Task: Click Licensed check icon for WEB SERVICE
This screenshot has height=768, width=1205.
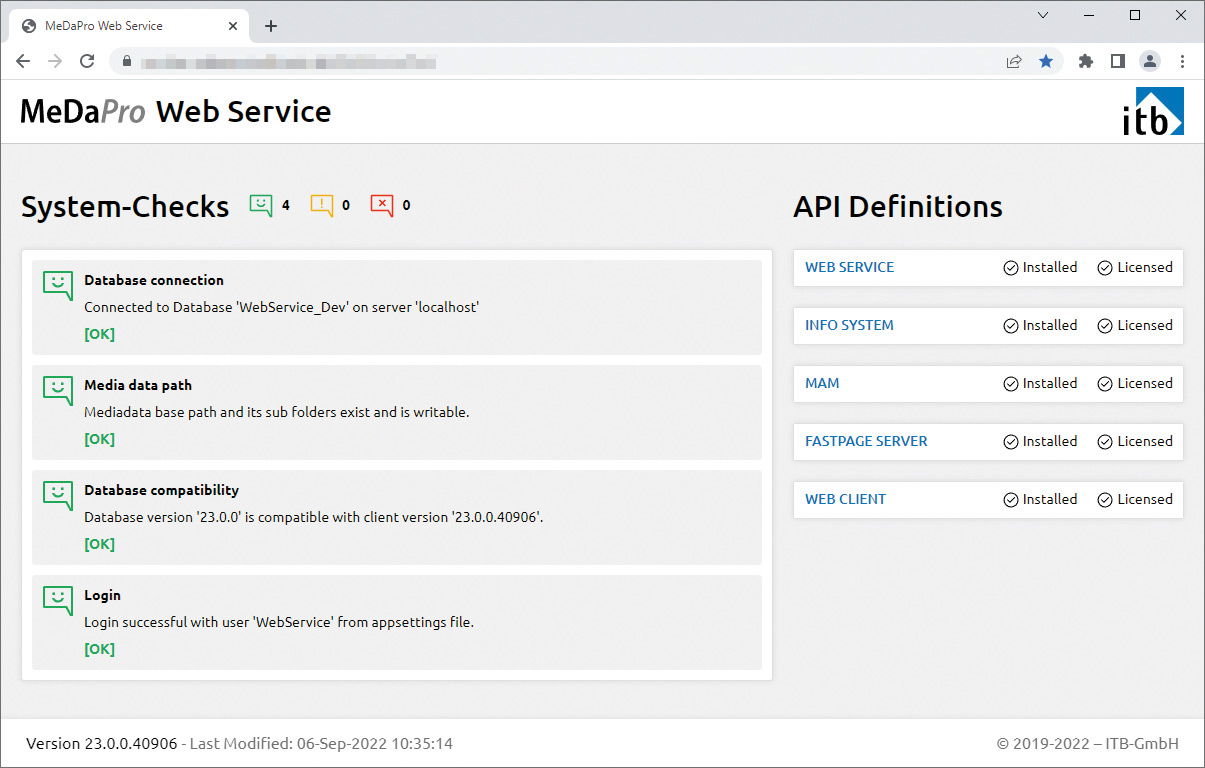Action: 1105,268
